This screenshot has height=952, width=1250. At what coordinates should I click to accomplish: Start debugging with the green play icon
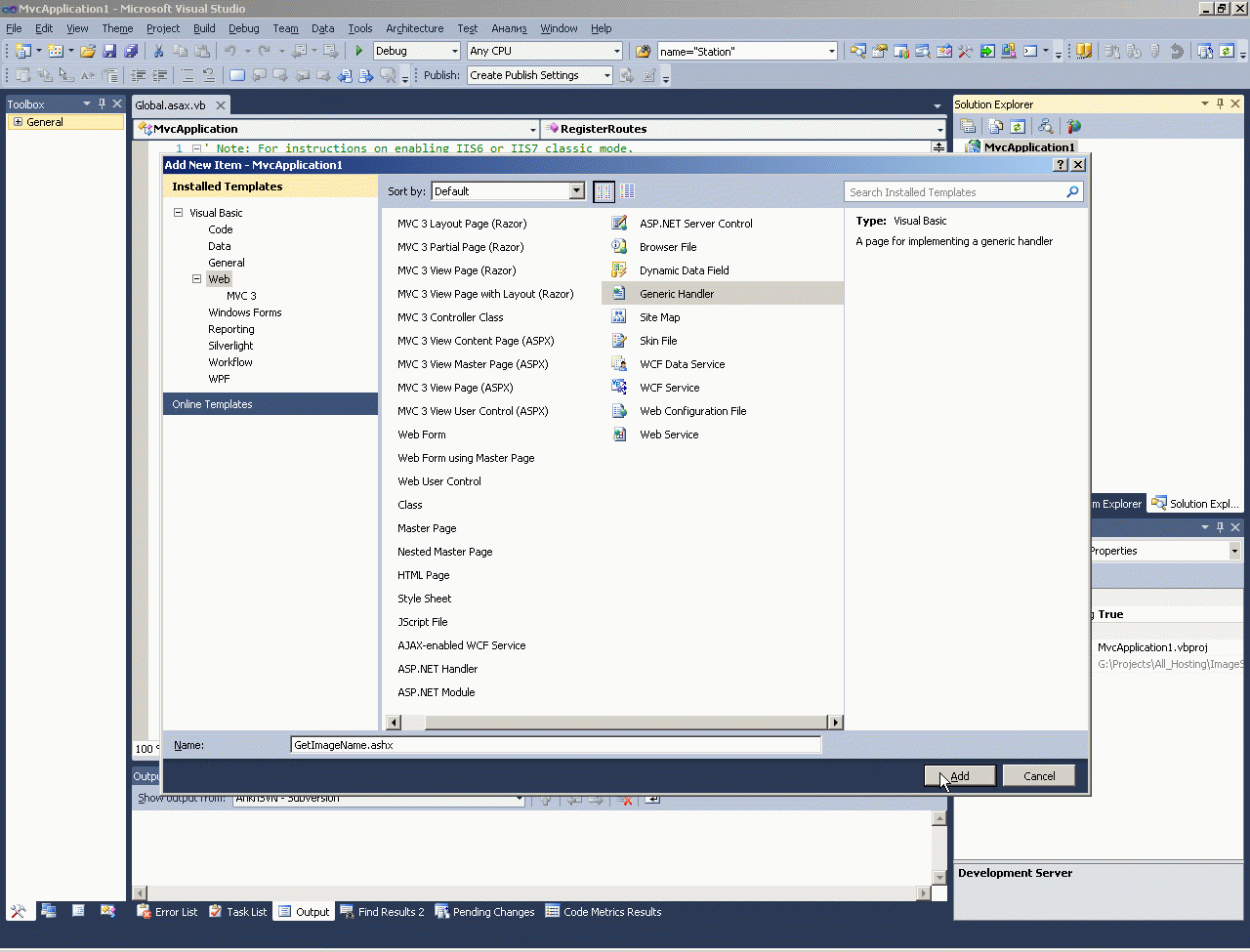pos(359,51)
